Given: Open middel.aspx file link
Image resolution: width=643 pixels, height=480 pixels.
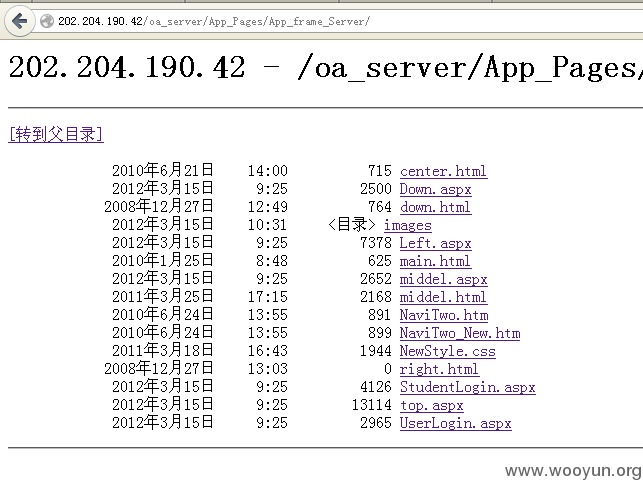Looking at the screenshot, I should tap(443, 279).
